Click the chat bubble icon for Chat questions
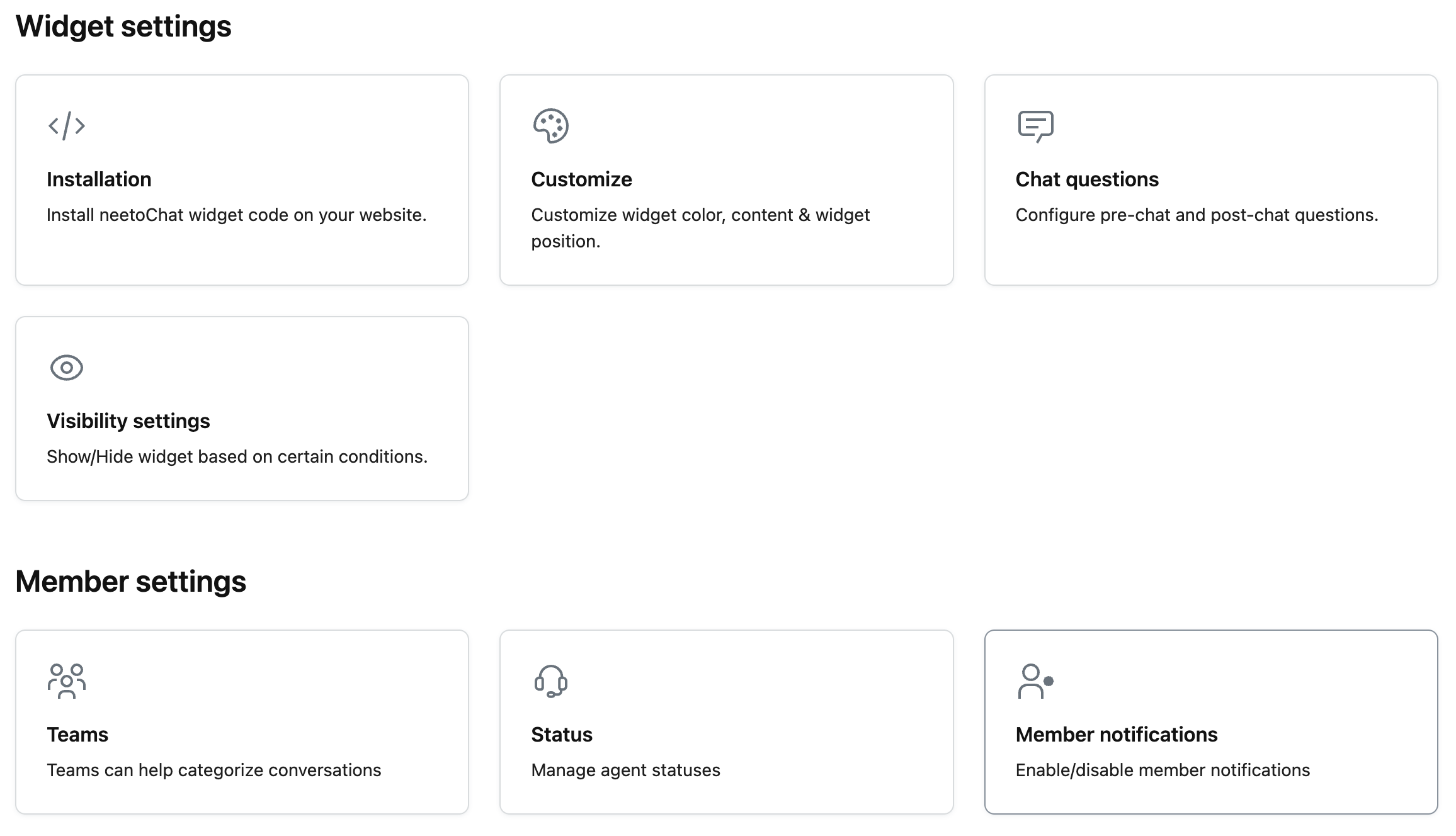 (1036, 125)
